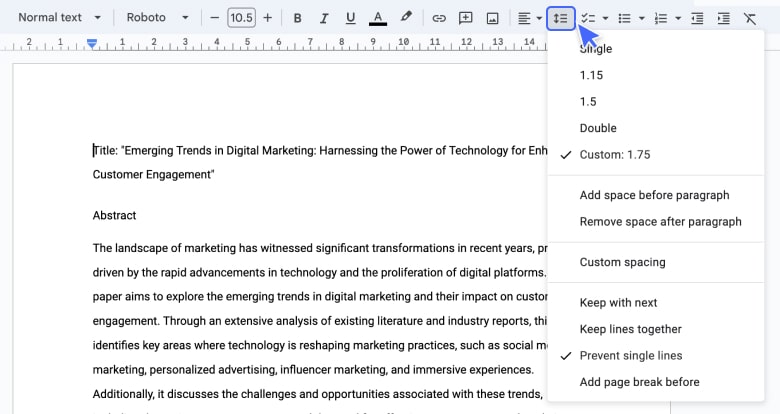Image resolution: width=780 pixels, height=414 pixels.
Task: Uncheck Prevent single lines option
Action: pyautogui.click(x=656, y=355)
